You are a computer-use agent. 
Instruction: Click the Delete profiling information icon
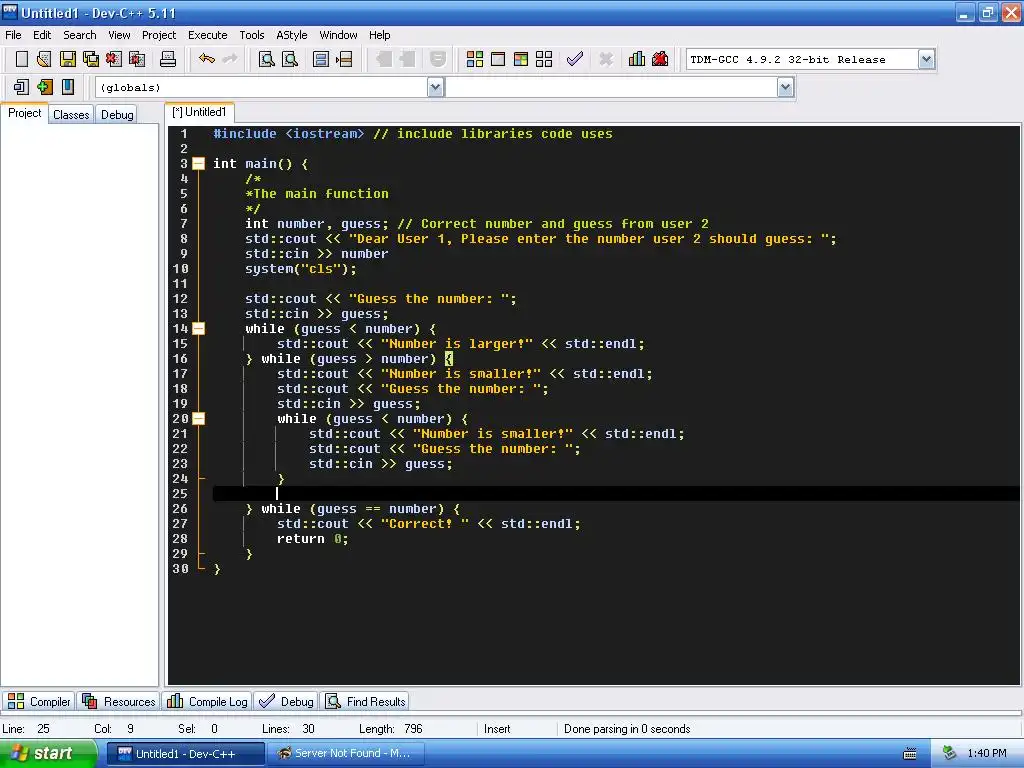[x=660, y=59]
